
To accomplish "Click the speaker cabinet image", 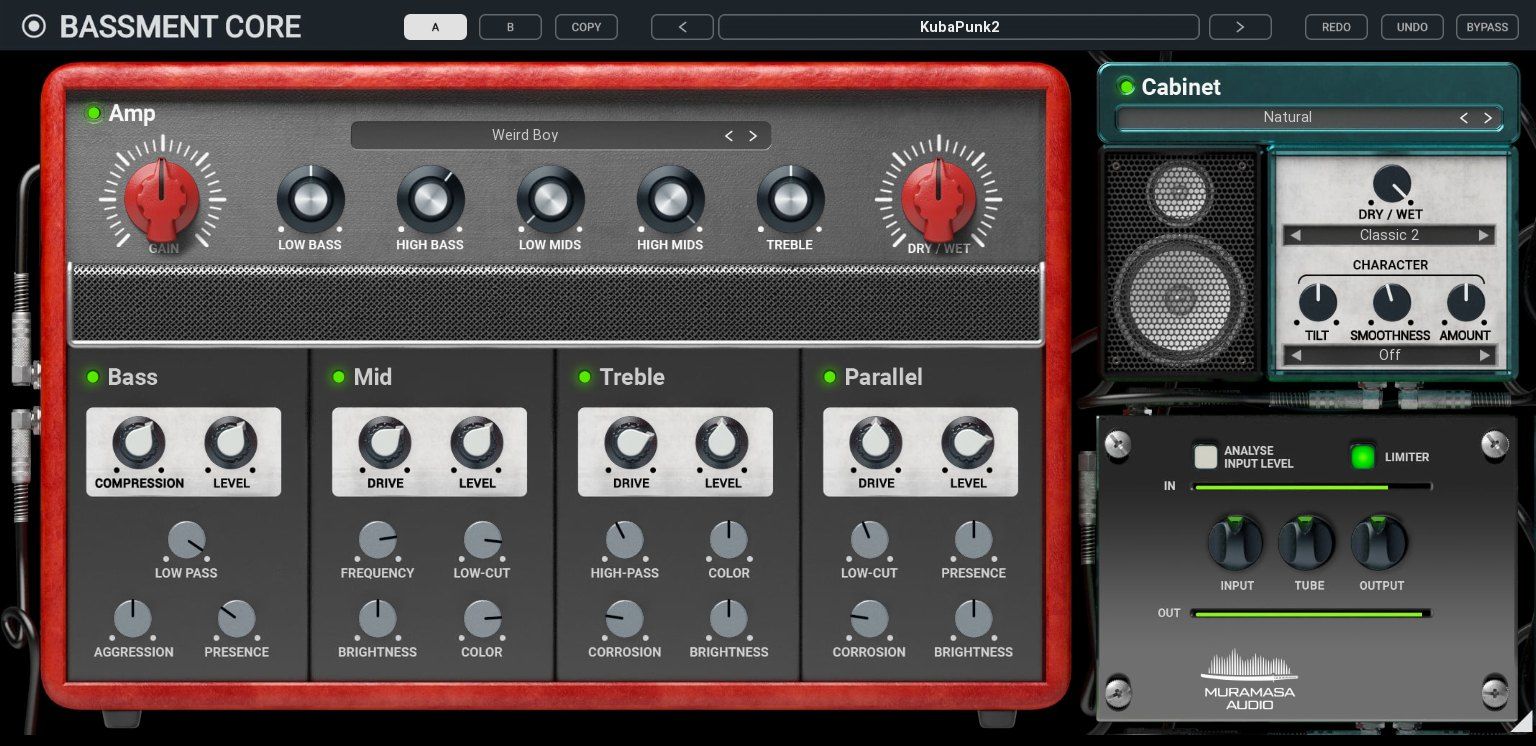I will [1182, 262].
